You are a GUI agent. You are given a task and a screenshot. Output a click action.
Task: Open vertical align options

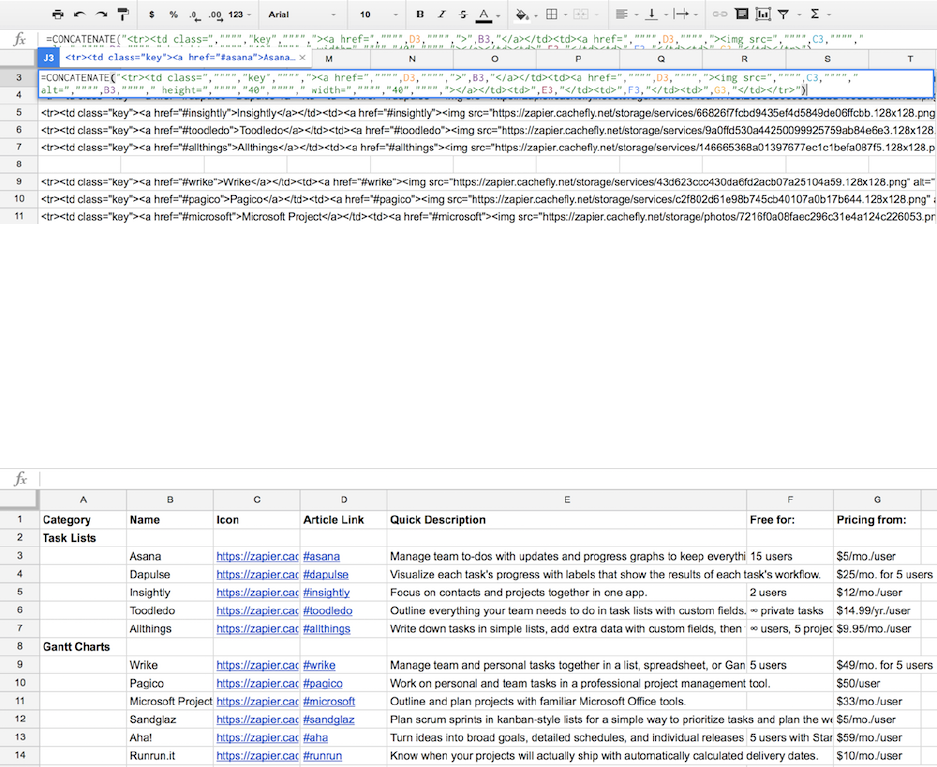(656, 14)
